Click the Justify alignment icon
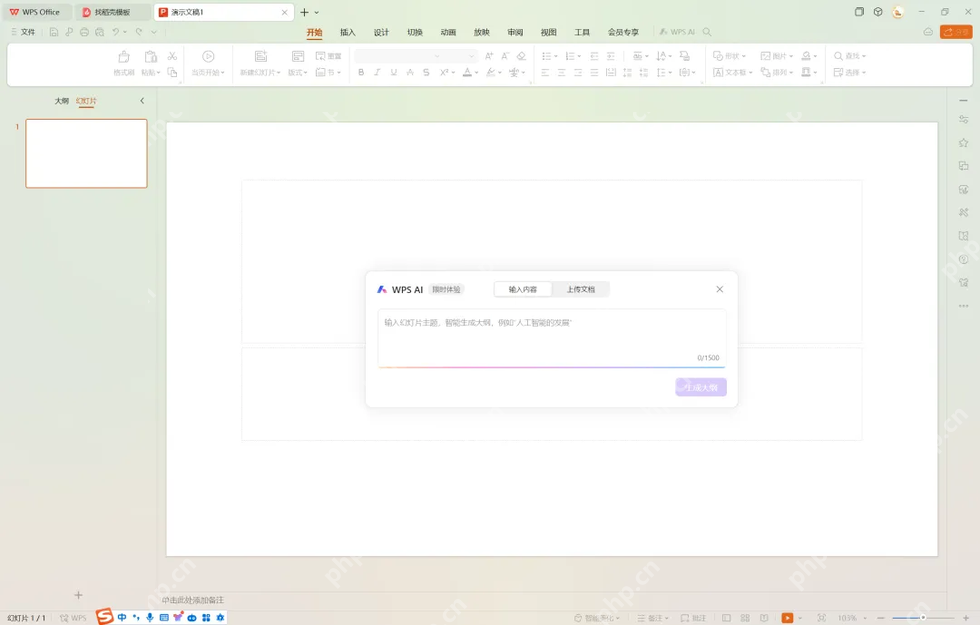Screen dimensions: 980x625 pos(594,72)
